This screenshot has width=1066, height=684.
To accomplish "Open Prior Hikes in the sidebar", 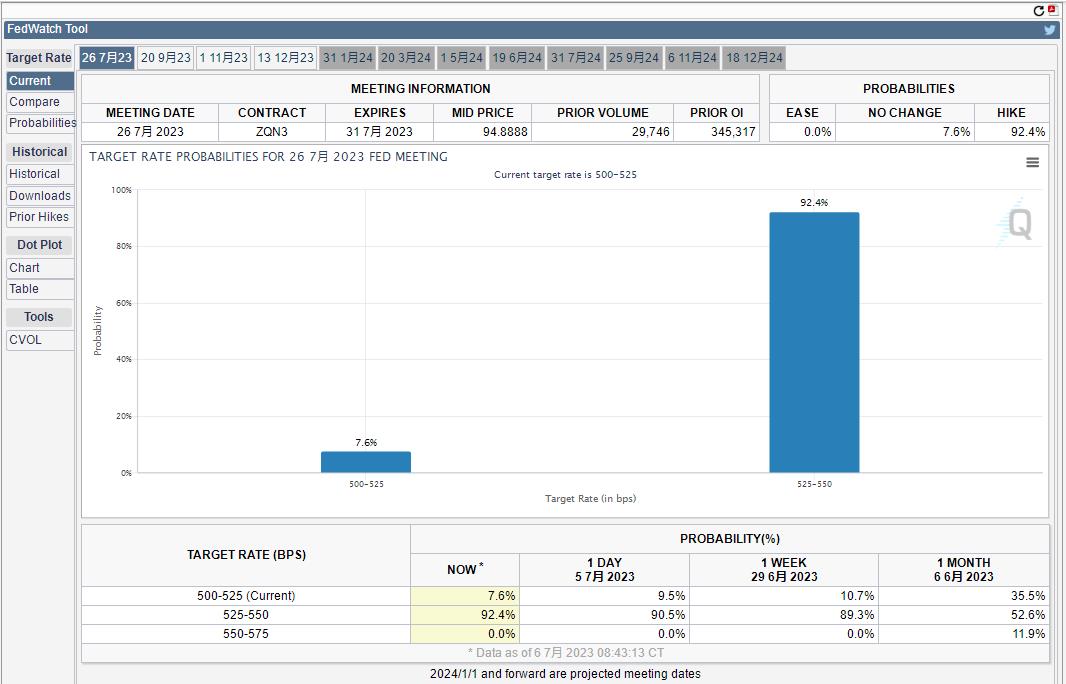I will [39, 217].
